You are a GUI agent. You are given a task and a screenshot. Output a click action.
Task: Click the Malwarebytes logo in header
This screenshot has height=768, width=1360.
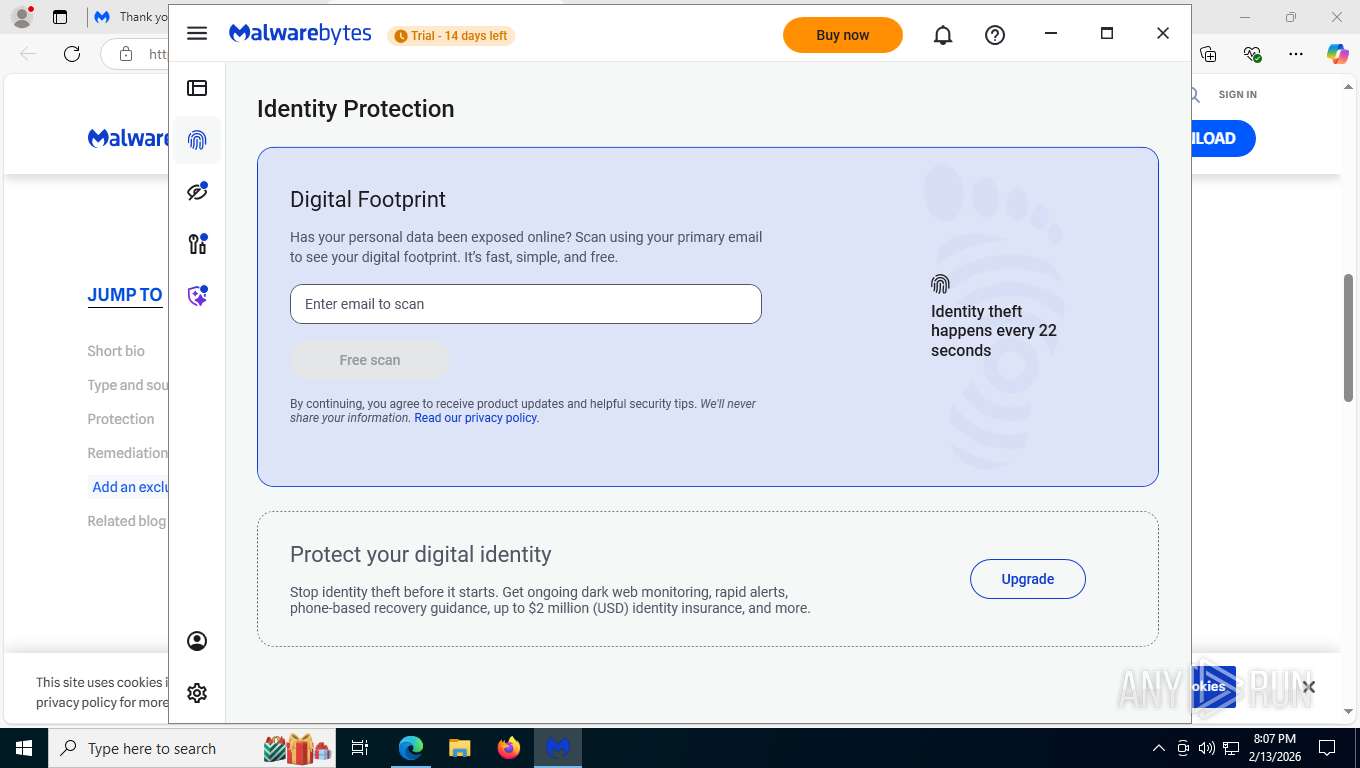coord(300,34)
